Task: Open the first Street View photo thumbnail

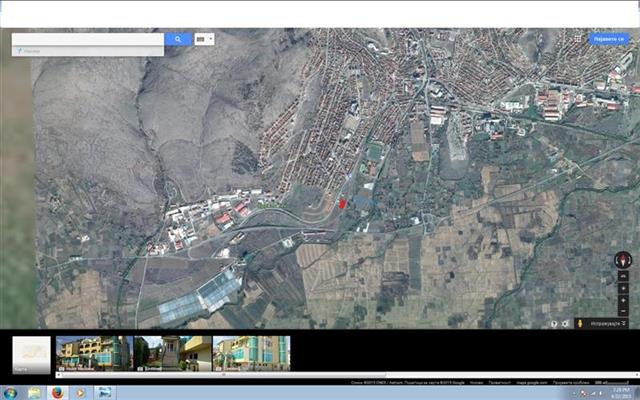Action: click(93, 353)
